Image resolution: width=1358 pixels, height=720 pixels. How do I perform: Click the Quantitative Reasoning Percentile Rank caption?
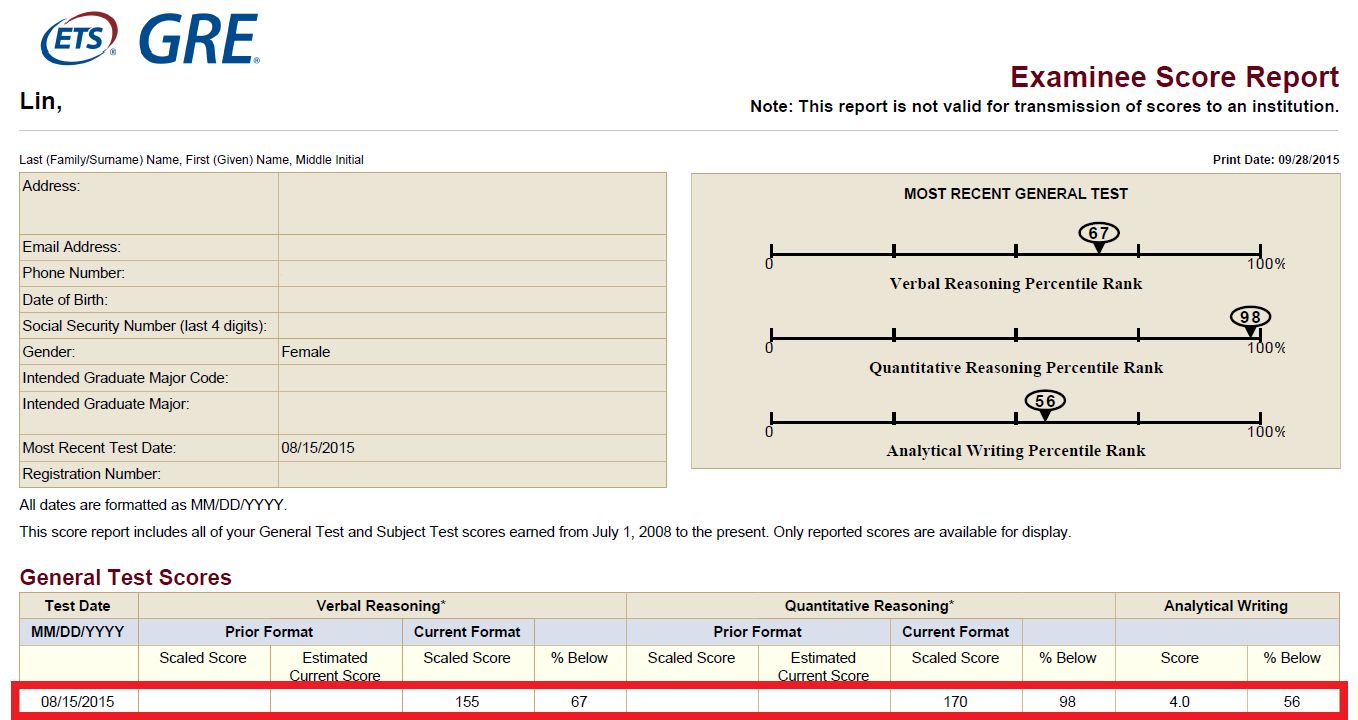(x=1016, y=368)
